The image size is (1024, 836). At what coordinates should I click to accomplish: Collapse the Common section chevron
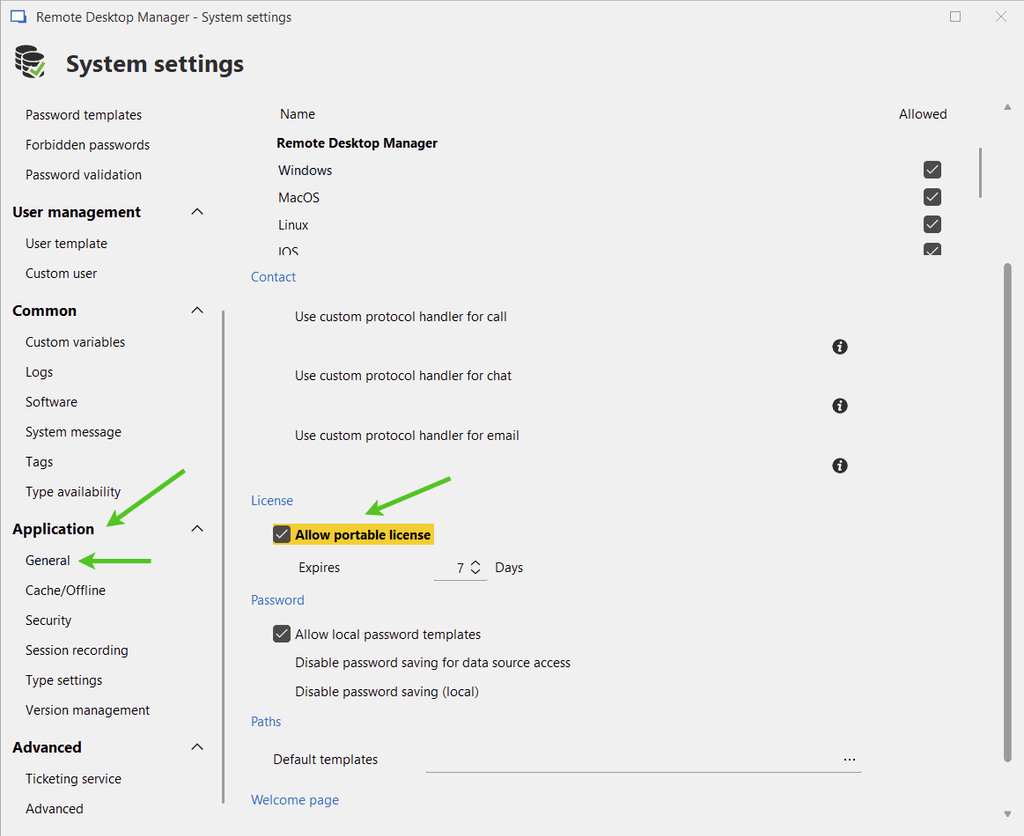click(x=197, y=311)
